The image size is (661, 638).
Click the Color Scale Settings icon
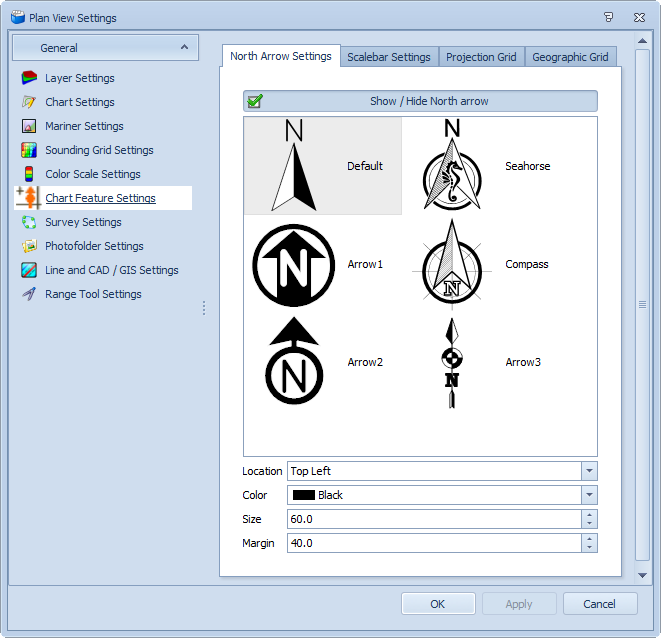(x=29, y=174)
